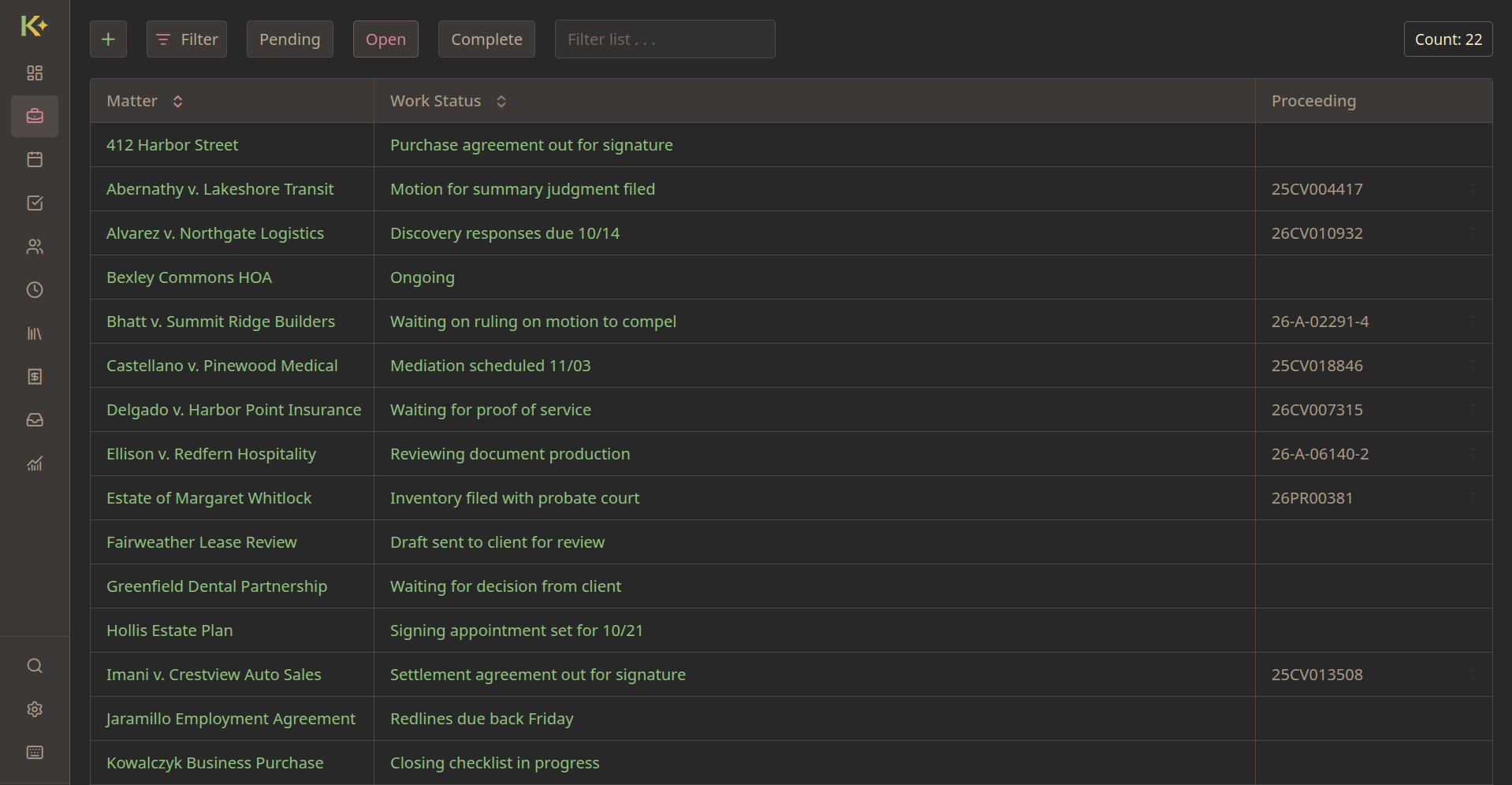Open Castellano v. Pinewood Medical matter
Image resolution: width=1512 pixels, height=785 pixels.
(x=222, y=366)
